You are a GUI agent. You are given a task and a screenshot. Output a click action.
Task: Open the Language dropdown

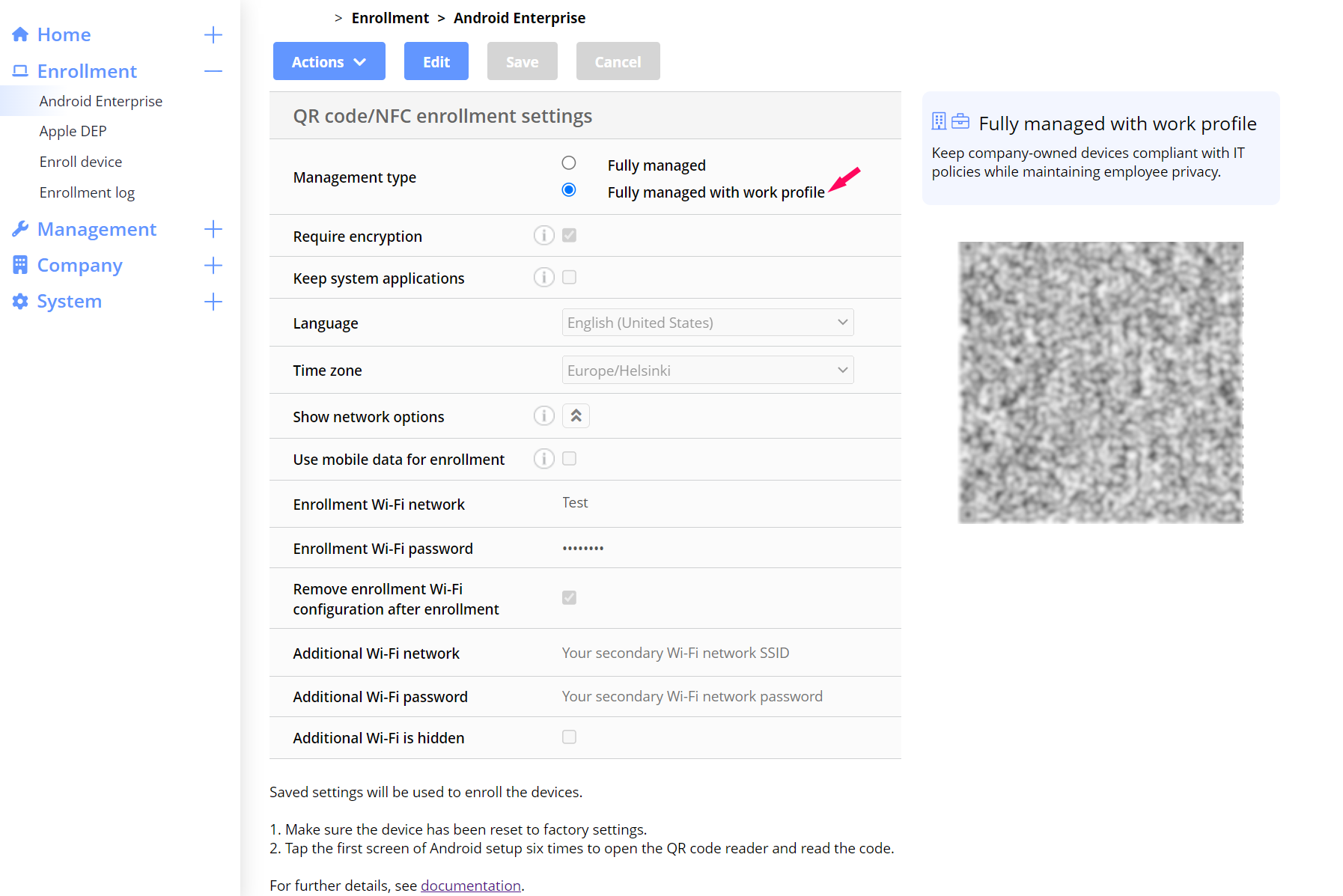(x=707, y=323)
